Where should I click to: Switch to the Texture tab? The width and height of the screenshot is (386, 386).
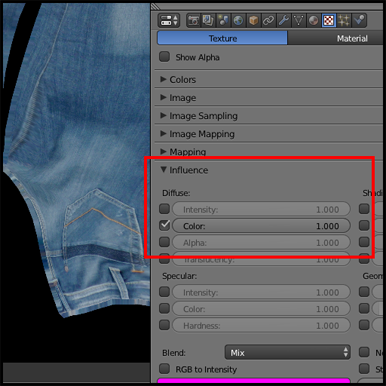222,38
